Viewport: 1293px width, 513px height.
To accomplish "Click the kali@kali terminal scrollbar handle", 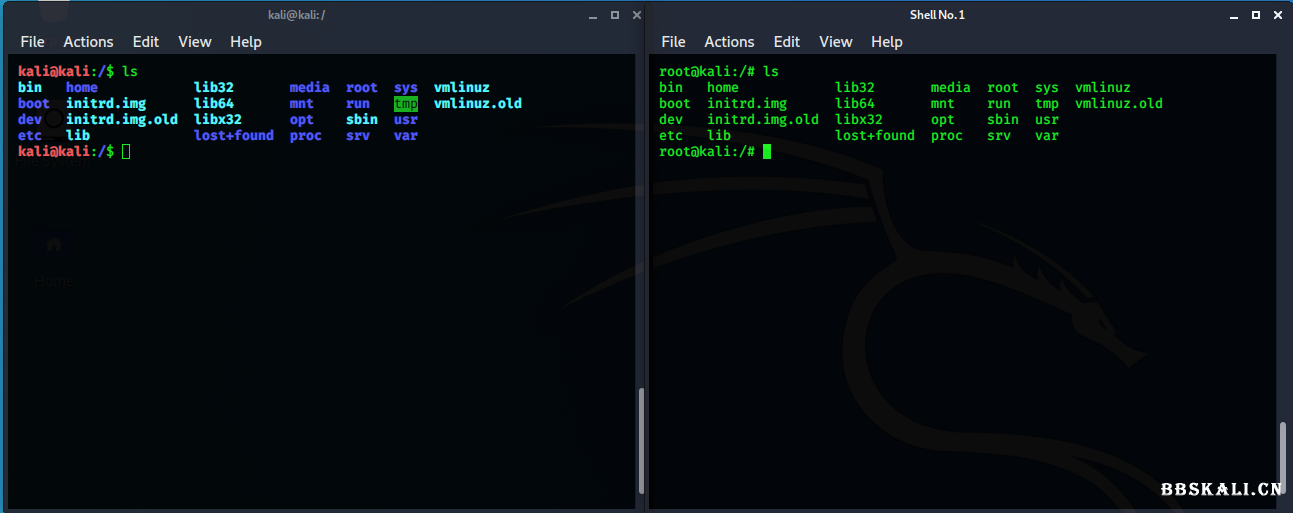I will (x=640, y=440).
